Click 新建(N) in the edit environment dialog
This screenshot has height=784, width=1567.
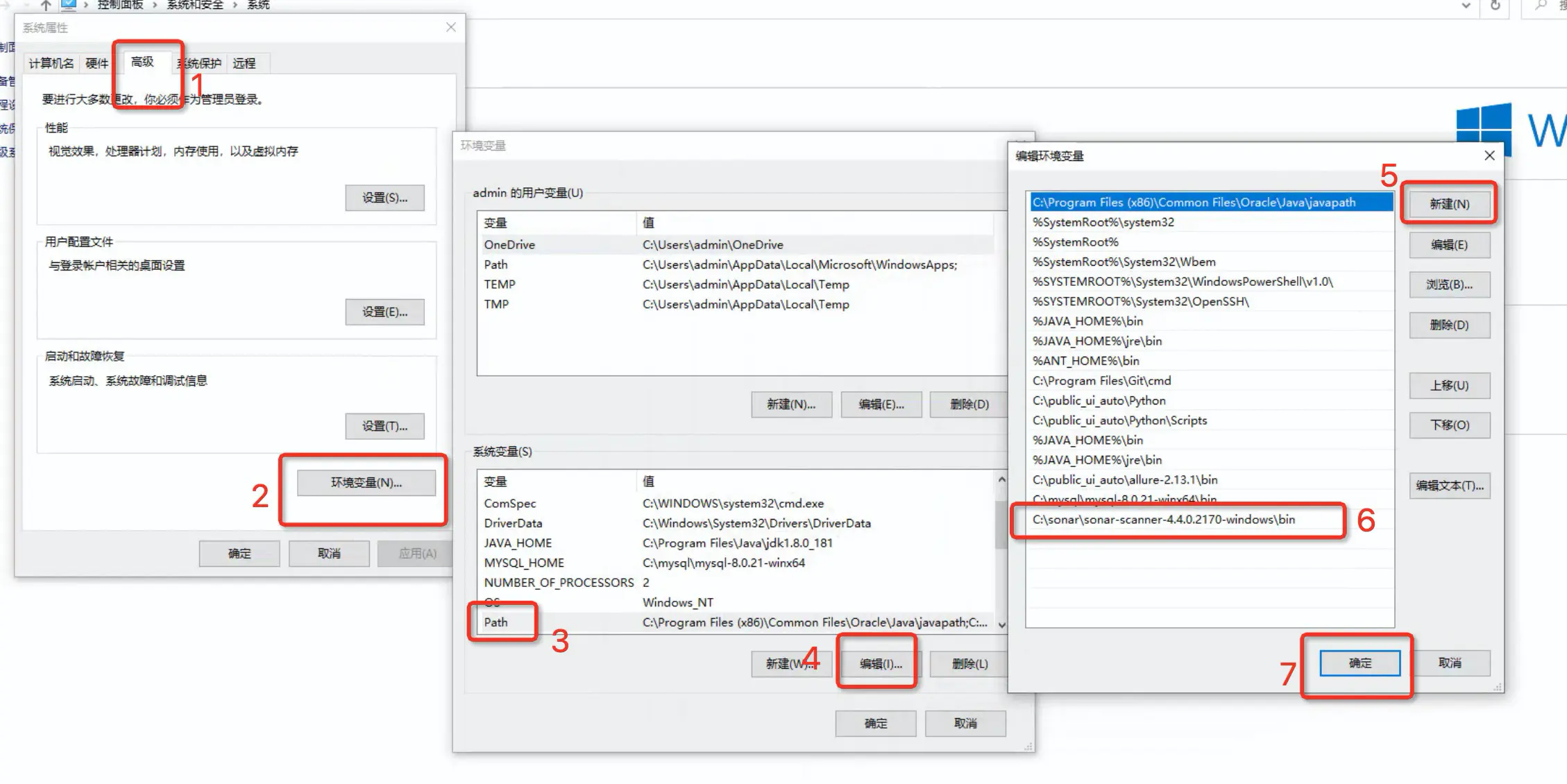[1449, 204]
